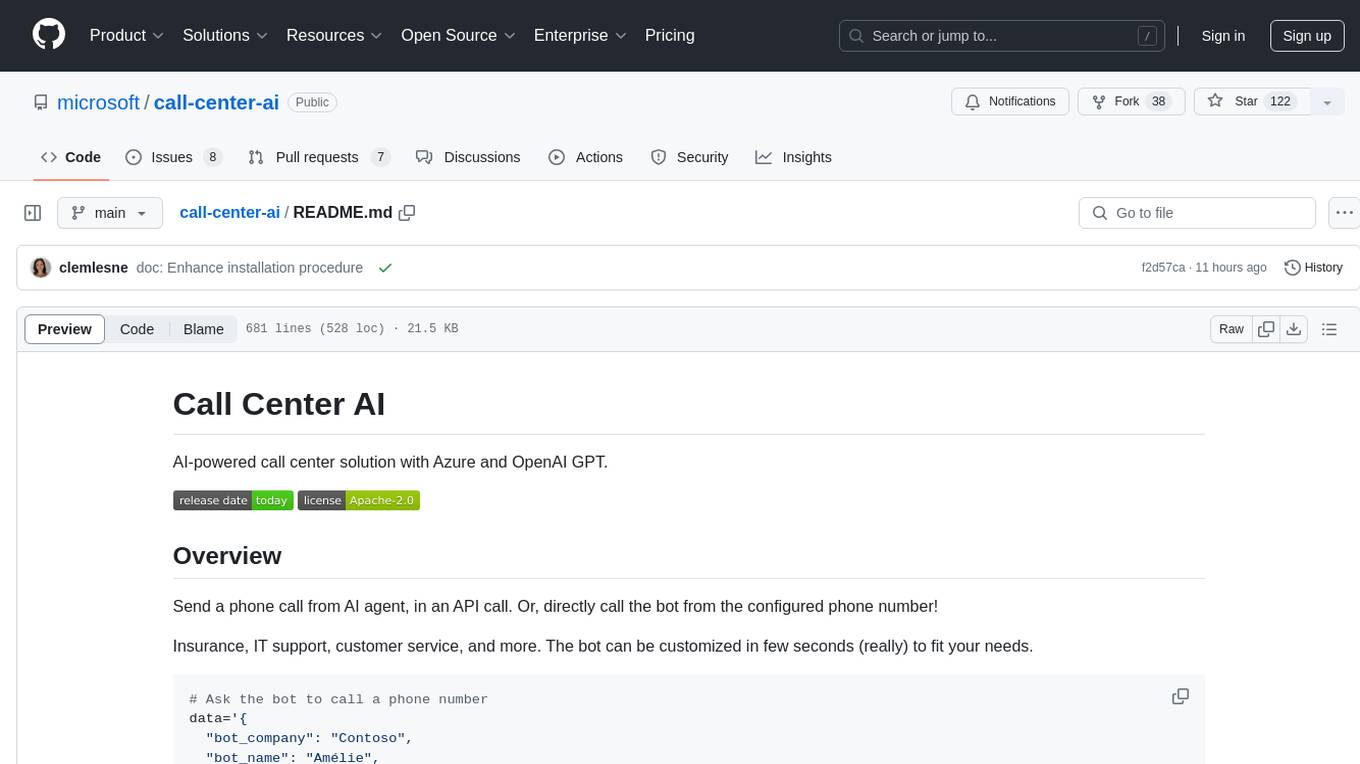Open the README outline list

[1329, 329]
